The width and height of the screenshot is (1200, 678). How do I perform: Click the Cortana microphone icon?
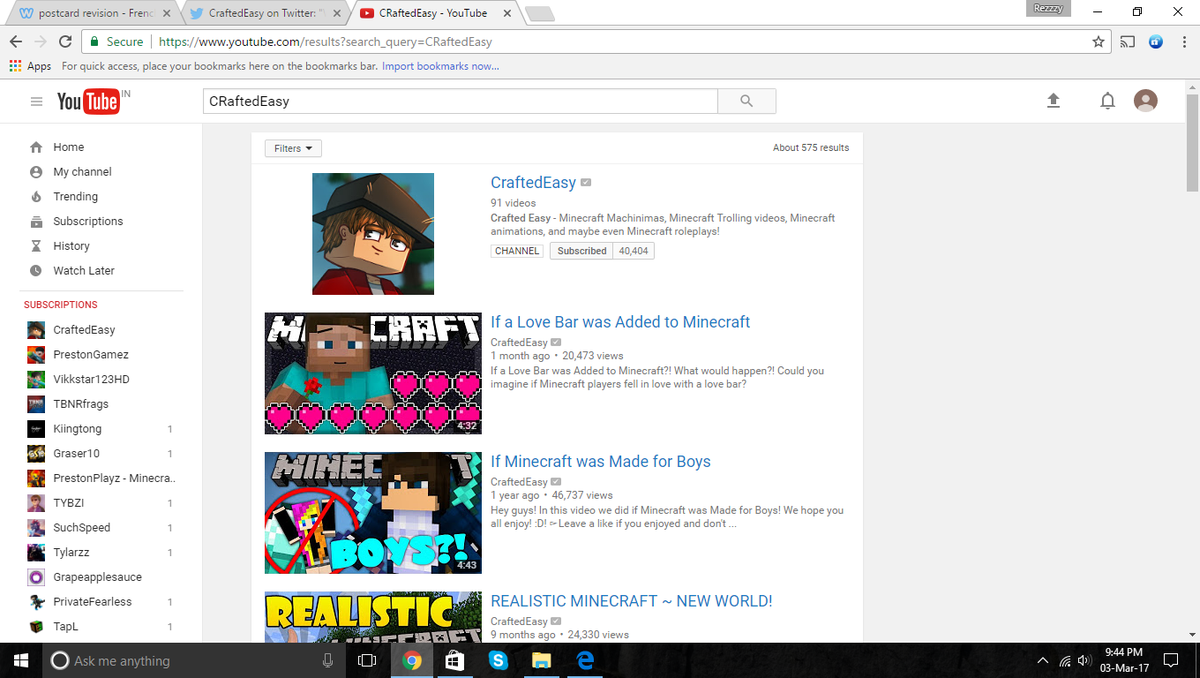[326, 660]
